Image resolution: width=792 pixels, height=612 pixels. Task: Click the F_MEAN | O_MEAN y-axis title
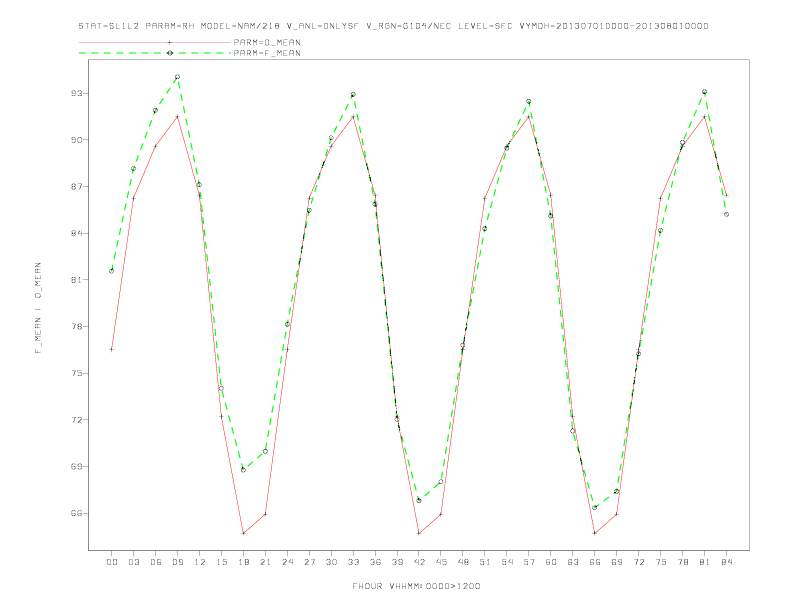[38, 308]
